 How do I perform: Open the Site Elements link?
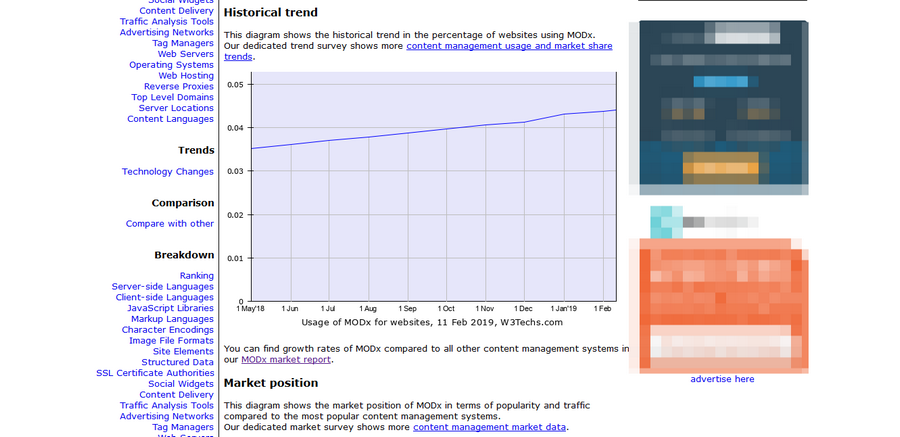(x=183, y=351)
